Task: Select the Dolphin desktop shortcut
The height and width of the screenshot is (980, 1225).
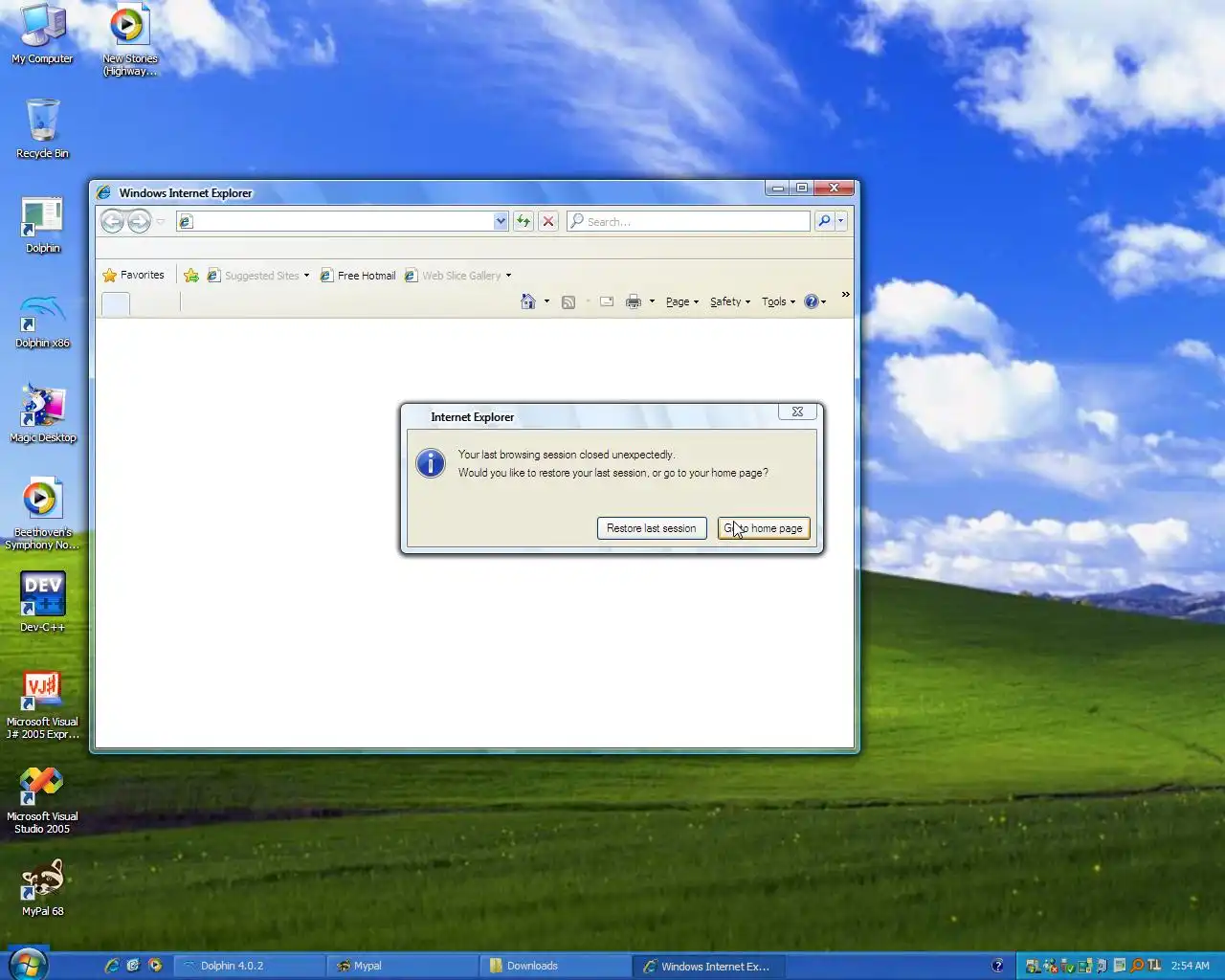Action: pyautogui.click(x=42, y=226)
